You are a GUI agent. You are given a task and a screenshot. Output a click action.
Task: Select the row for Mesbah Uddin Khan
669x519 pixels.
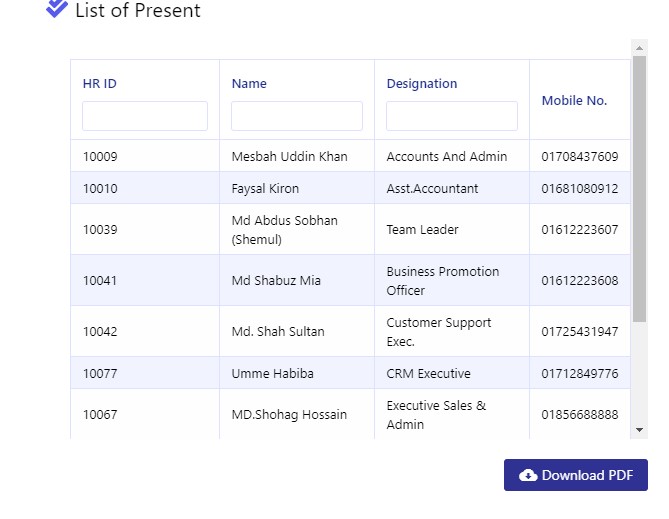tap(350, 156)
